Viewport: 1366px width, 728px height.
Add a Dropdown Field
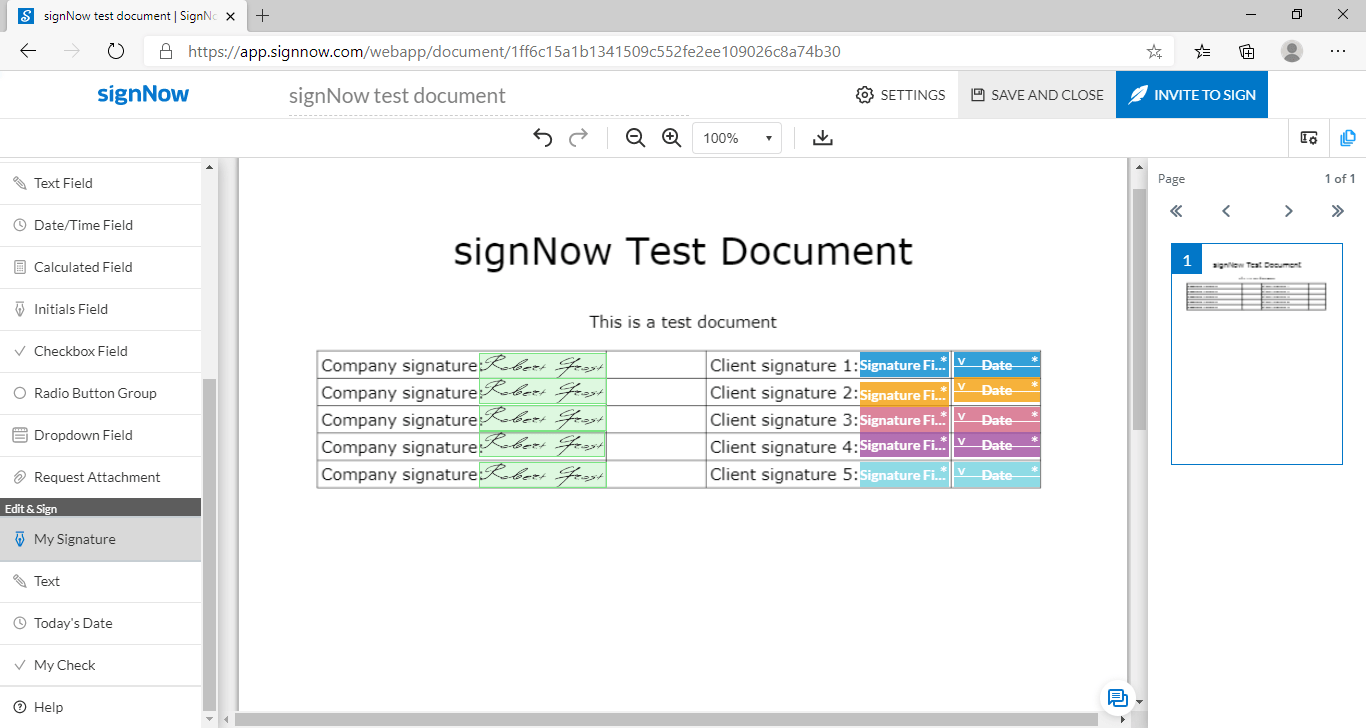pyautogui.click(x=100, y=435)
